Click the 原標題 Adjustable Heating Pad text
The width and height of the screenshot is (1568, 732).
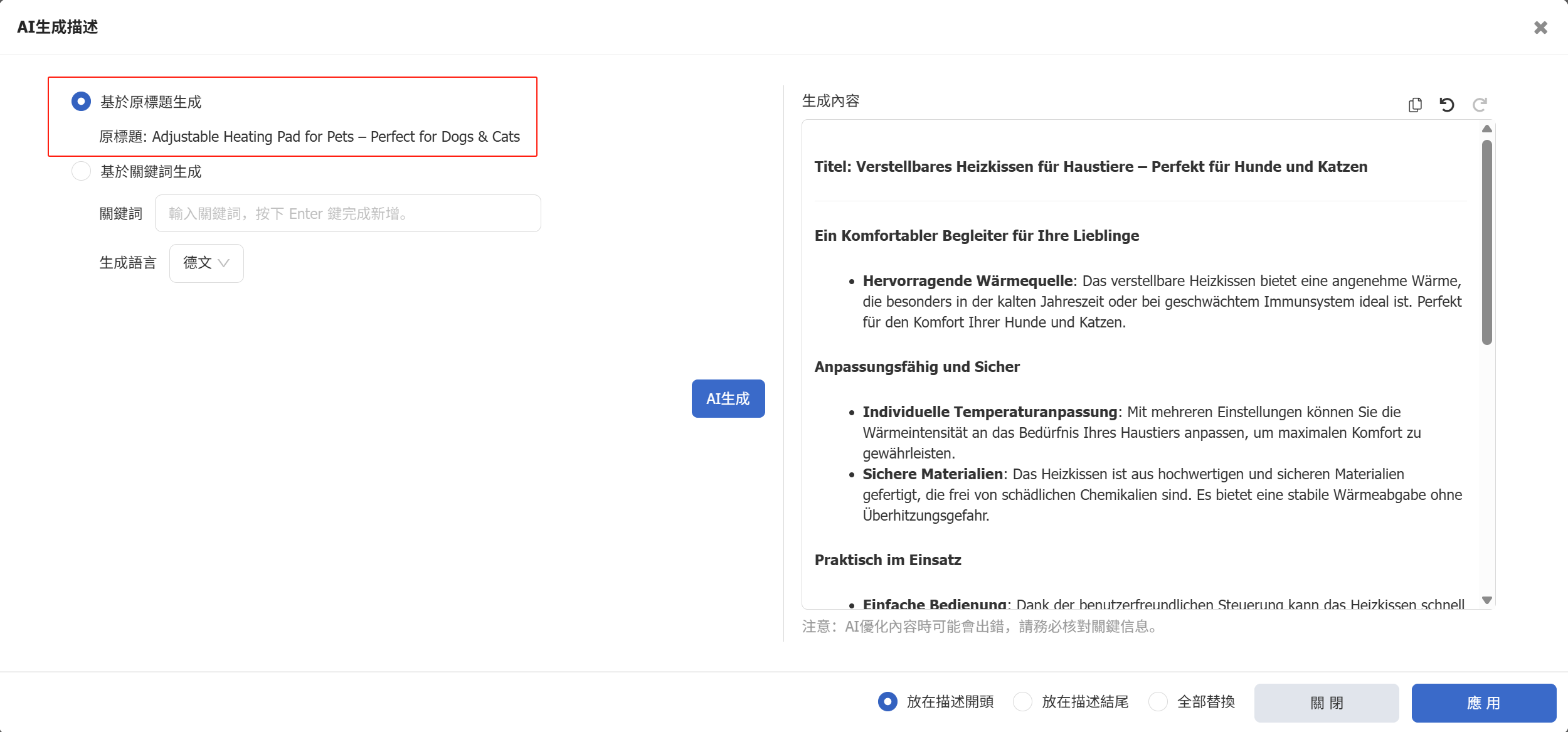(310, 137)
